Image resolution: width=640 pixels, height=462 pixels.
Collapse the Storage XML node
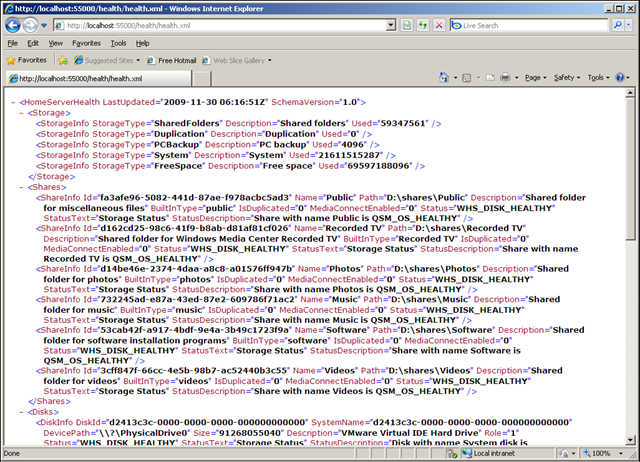(x=22, y=113)
